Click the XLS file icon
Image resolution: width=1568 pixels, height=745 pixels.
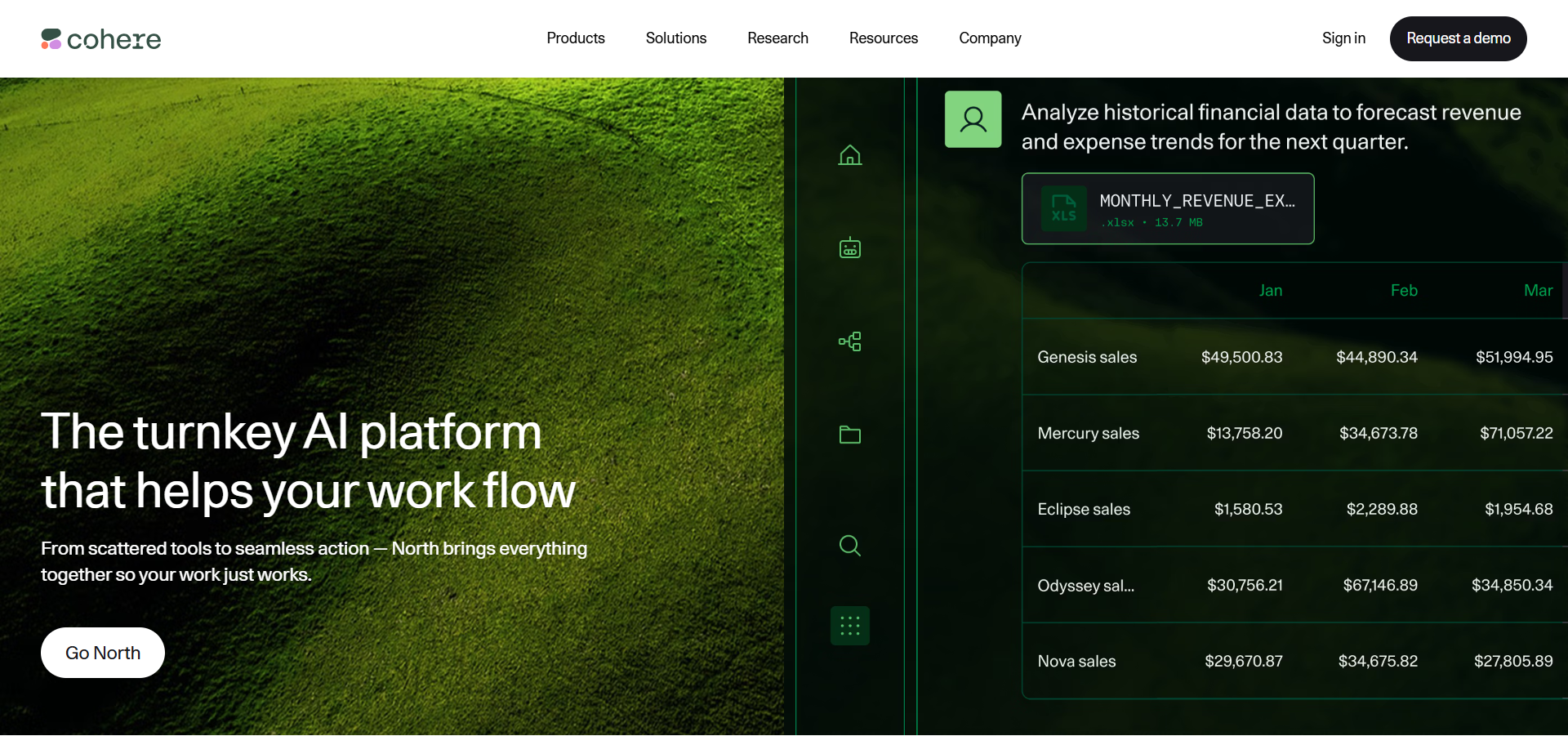(1063, 208)
